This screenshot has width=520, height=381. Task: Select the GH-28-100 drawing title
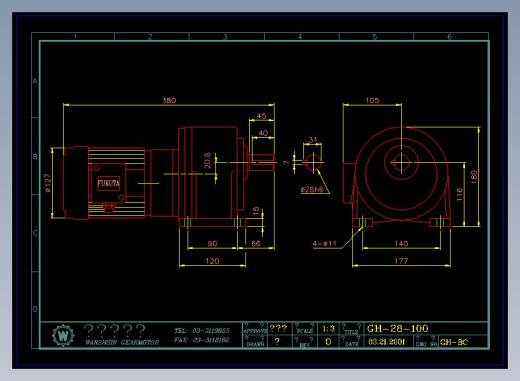(397, 329)
